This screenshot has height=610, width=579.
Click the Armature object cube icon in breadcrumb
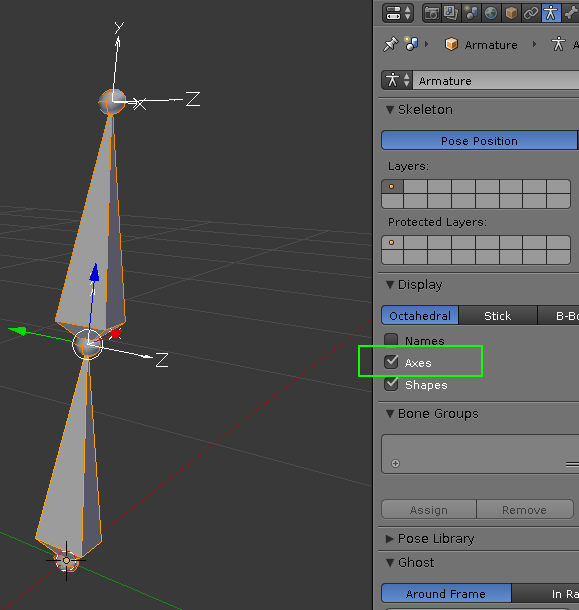coord(451,44)
